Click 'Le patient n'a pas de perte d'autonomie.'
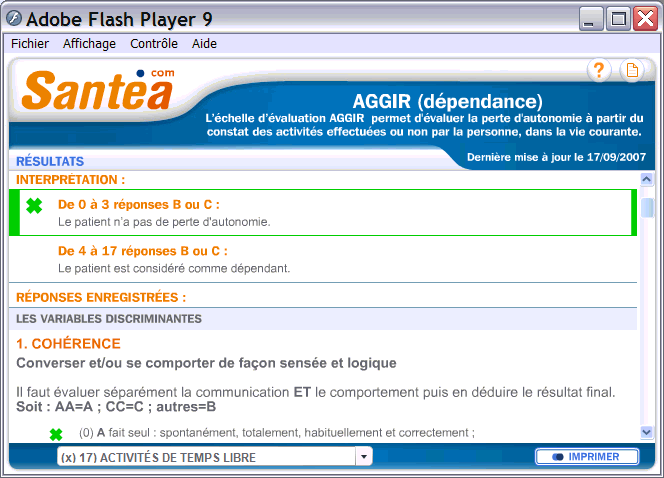664x478 pixels. pyautogui.click(x=164, y=222)
